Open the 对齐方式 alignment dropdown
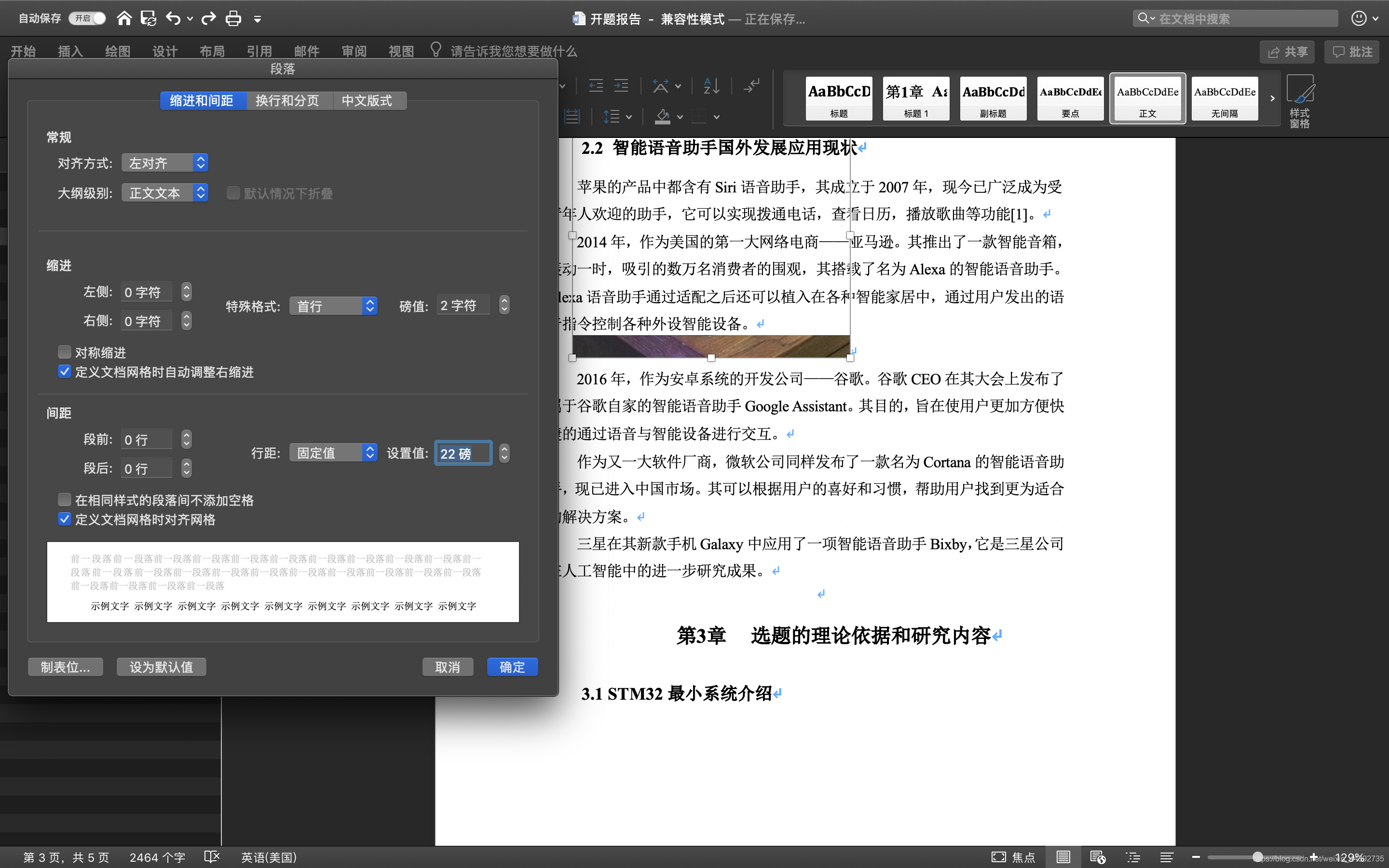The height and width of the screenshot is (868, 1389). point(165,163)
